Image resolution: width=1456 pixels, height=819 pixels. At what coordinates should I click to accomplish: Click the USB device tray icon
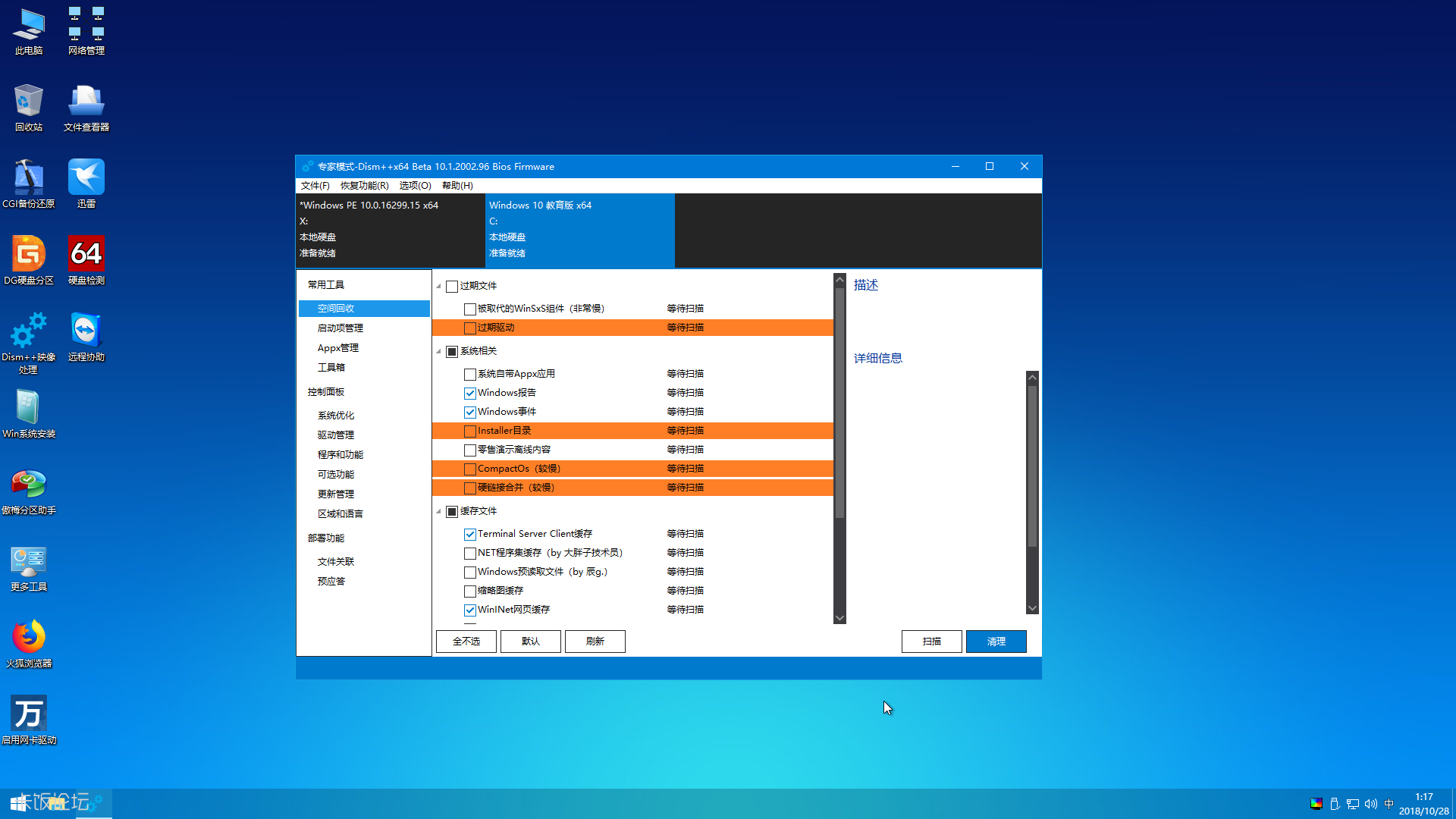point(1335,804)
